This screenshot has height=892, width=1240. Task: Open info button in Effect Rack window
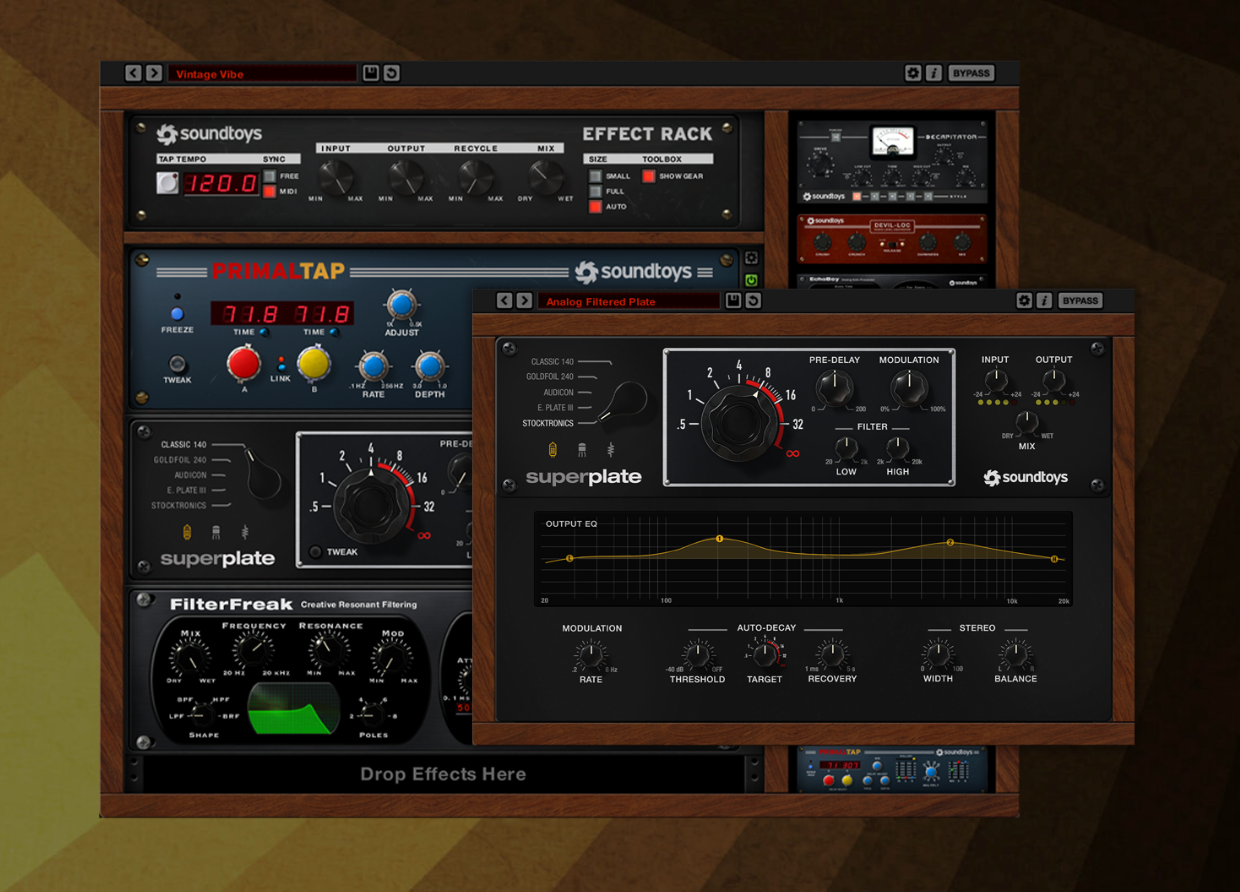tap(934, 73)
